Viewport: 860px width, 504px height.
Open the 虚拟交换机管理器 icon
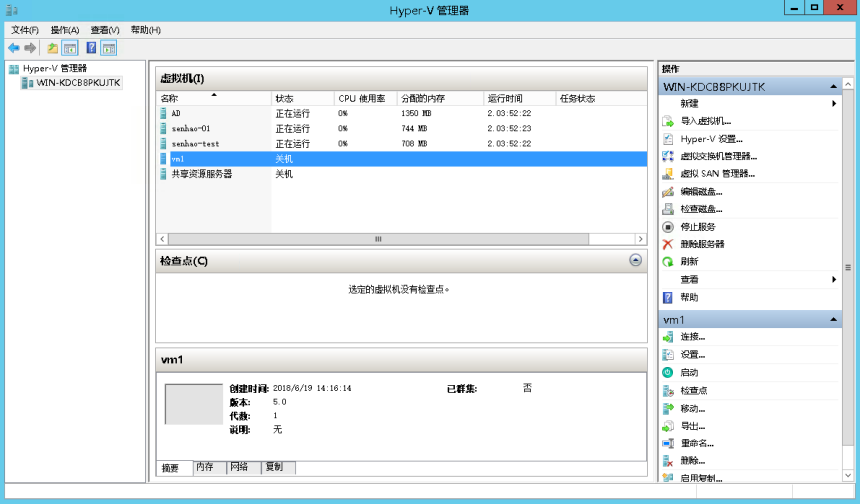(x=667, y=156)
